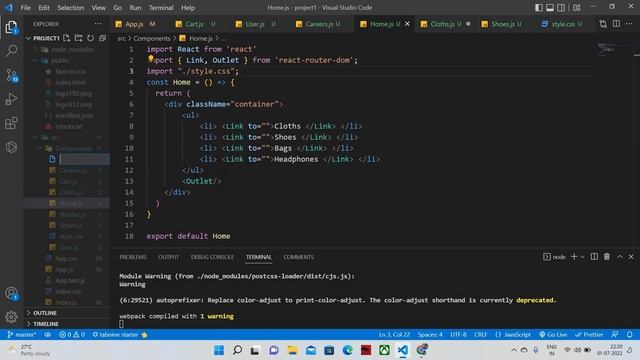640x360 pixels.
Task: Click the lightbulb code action on line 2
Action: [151, 59]
